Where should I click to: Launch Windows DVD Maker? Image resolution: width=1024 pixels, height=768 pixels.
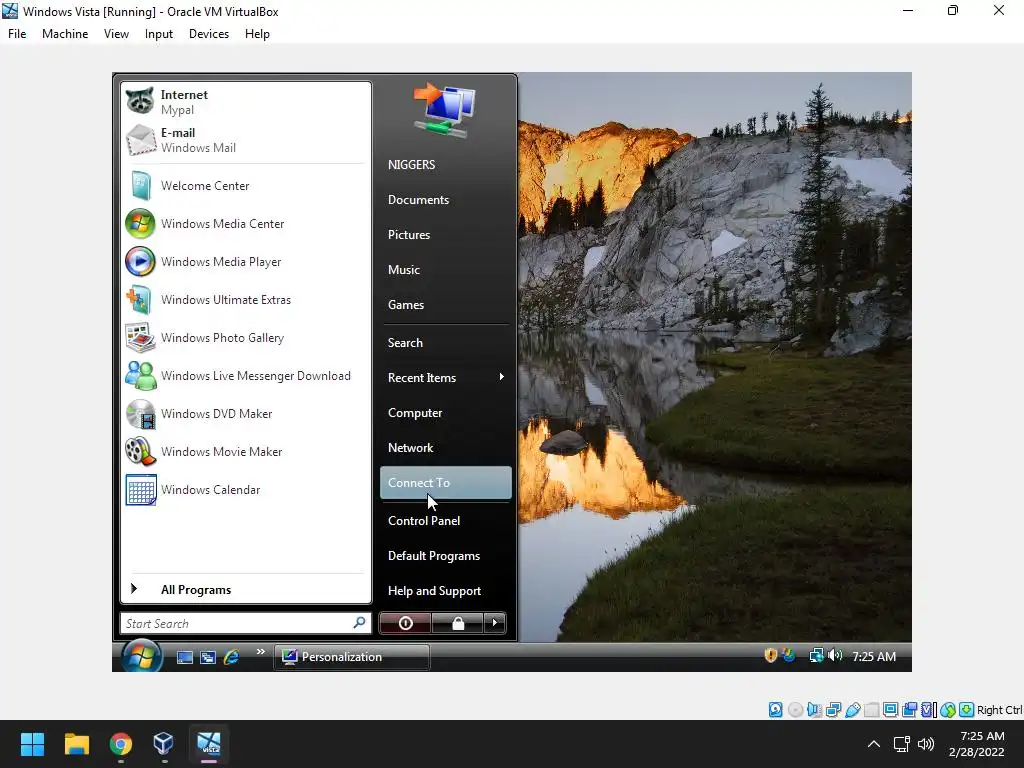246,413
